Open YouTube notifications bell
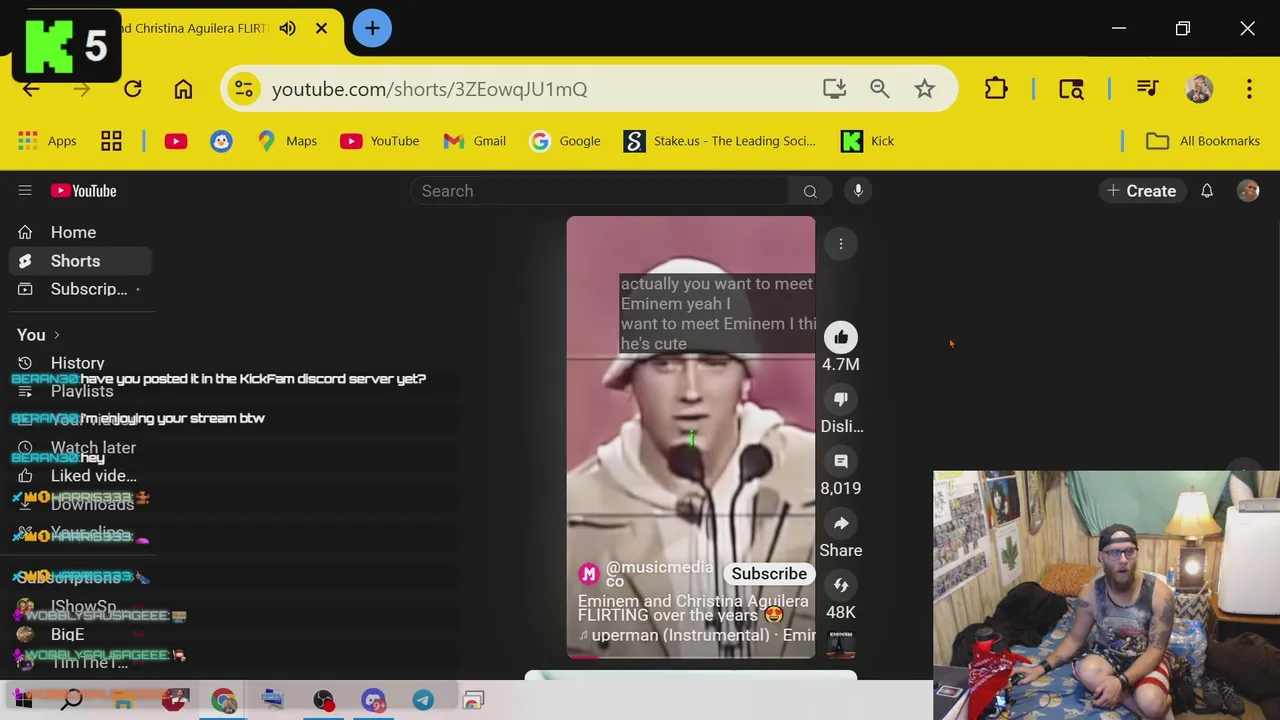Viewport: 1280px width, 720px height. tap(1207, 191)
